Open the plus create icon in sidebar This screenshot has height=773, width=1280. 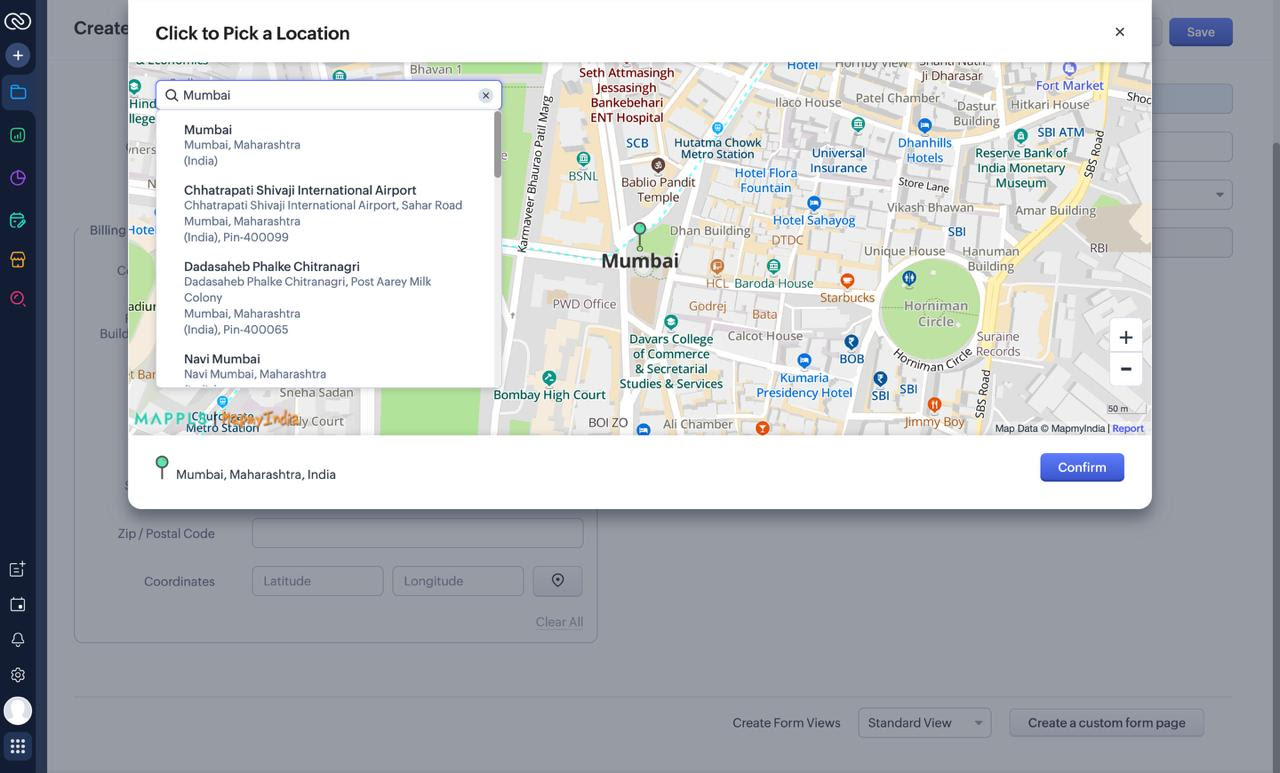[17, 55]
